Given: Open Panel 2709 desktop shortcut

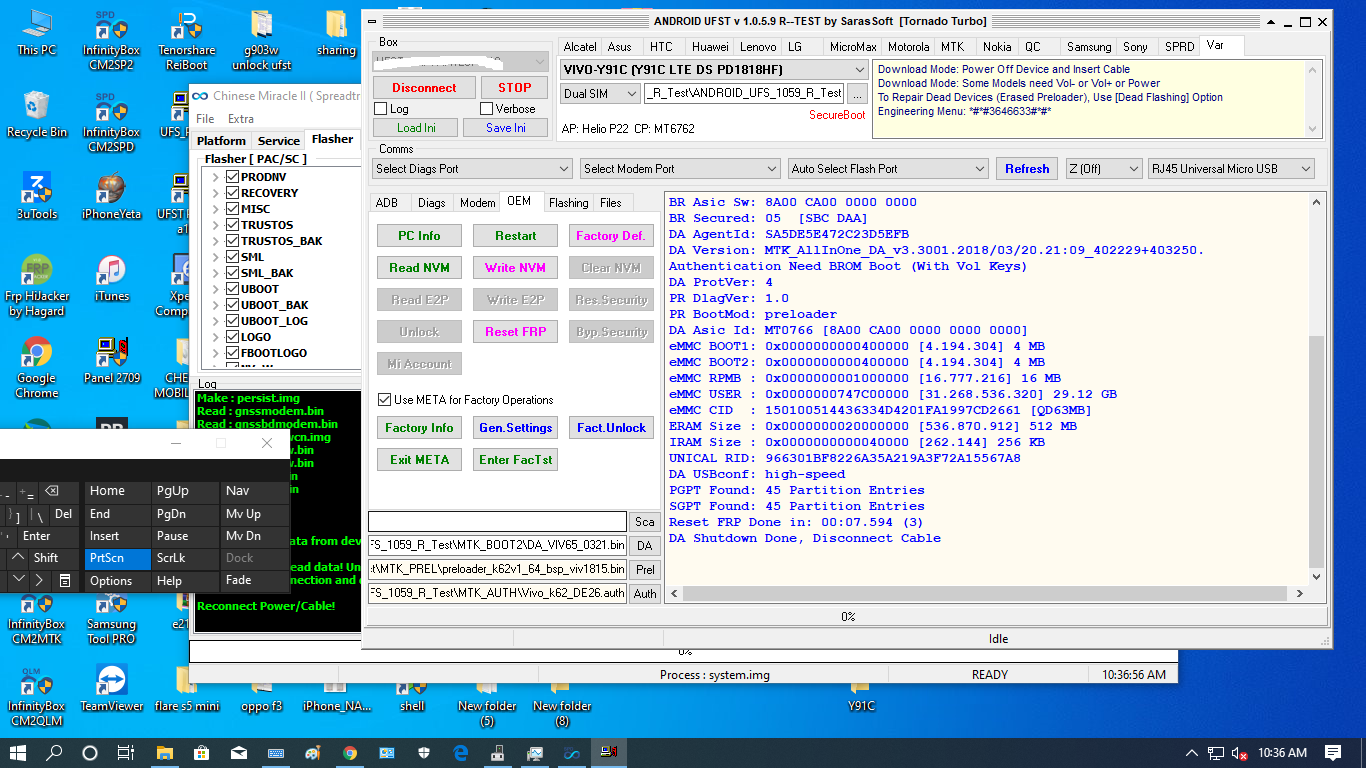Looking at the screenshot, I should [x=111, y=360].
